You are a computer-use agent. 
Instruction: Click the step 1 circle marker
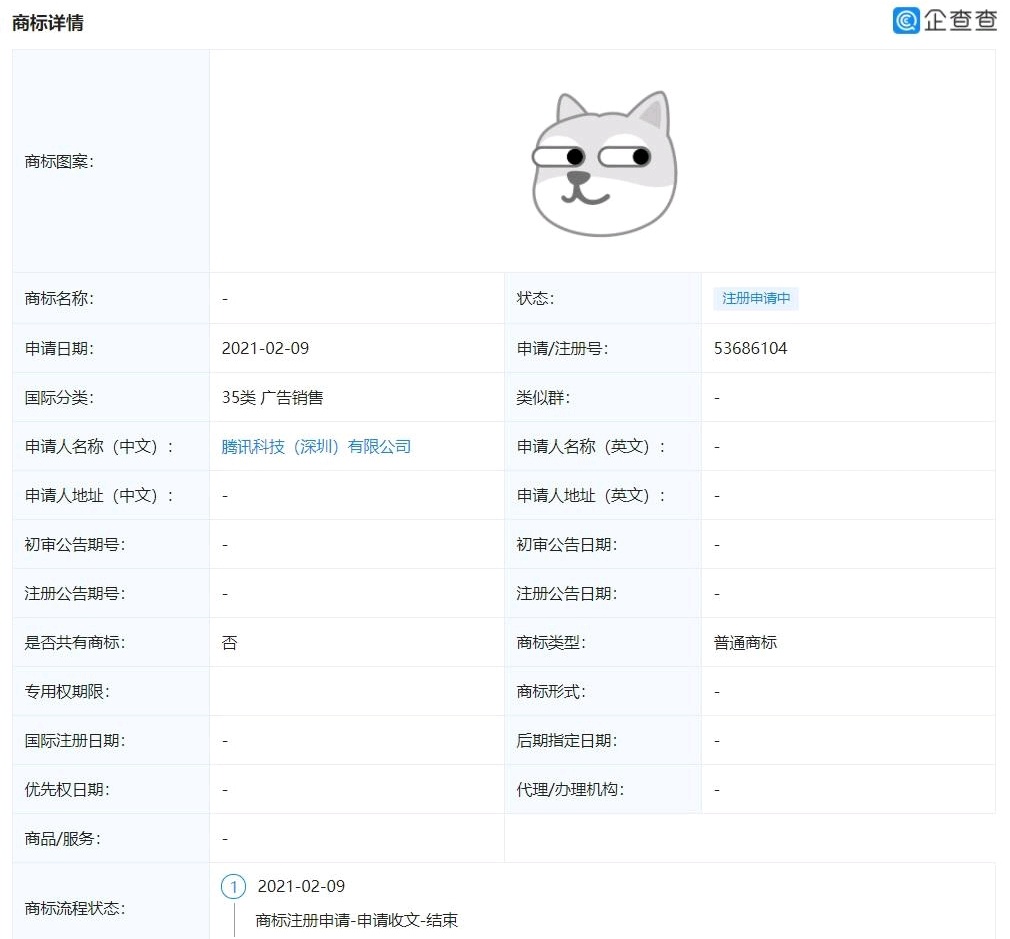pyautogui.click(x=233, y=887)
